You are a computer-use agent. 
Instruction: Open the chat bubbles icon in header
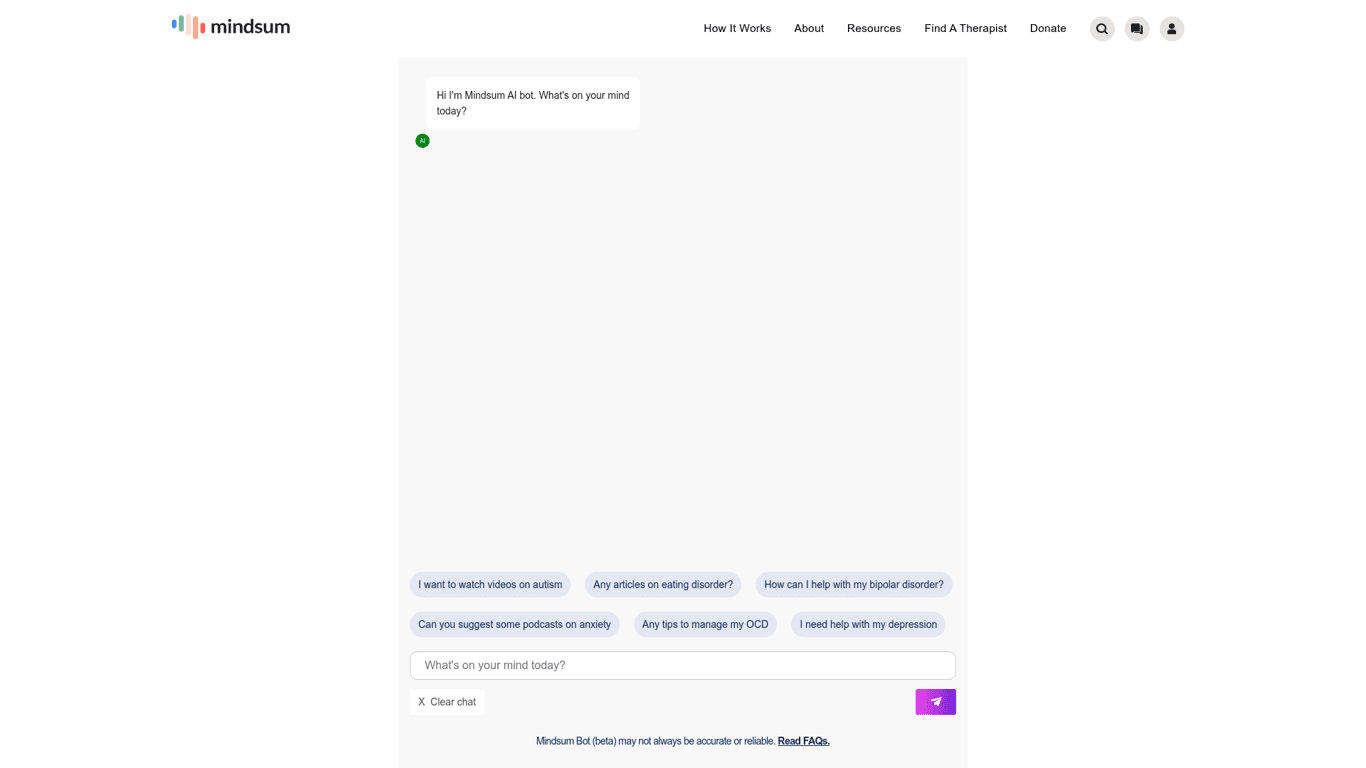tap(1137, 29)
